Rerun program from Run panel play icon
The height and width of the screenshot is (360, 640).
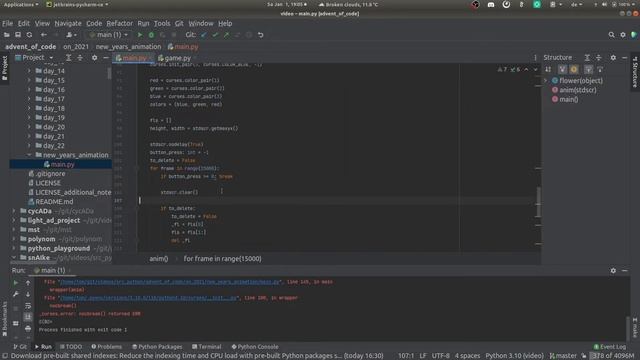click(16, 282)
